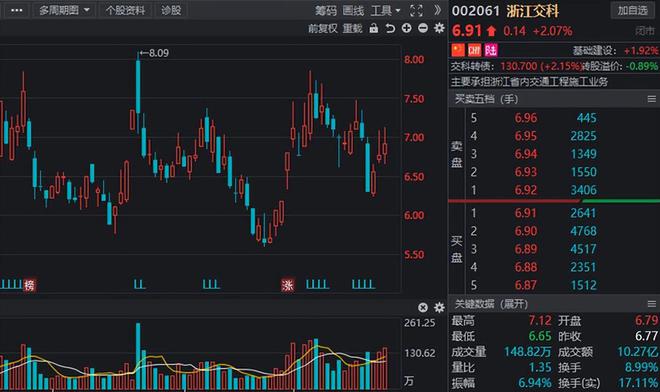Click the undo arrow icon above chart
Viewport: 660px width, 392px height.
click(390, 28)
